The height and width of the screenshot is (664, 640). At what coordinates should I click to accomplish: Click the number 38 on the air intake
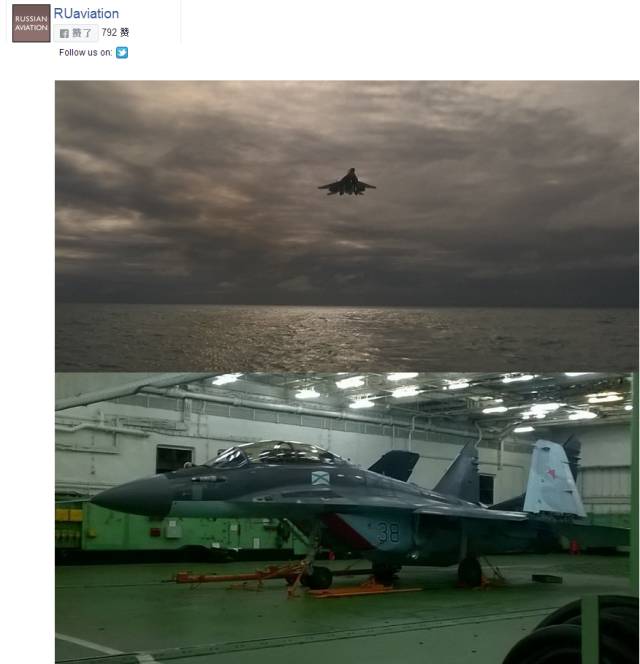point(388,532)
